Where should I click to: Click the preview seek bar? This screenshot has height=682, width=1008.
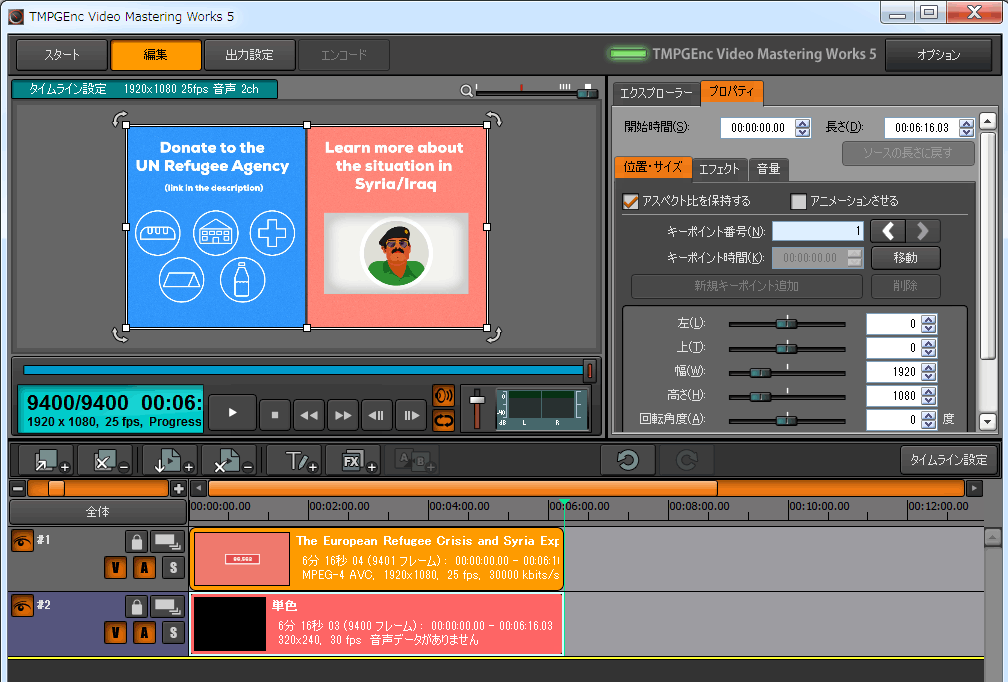click(303, 370)
